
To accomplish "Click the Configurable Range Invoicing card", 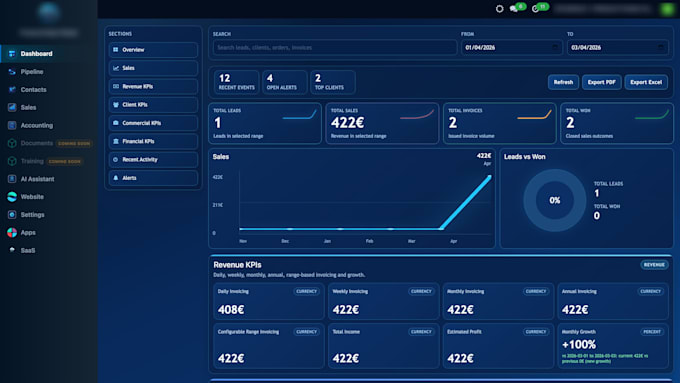I will coord(268,346).
